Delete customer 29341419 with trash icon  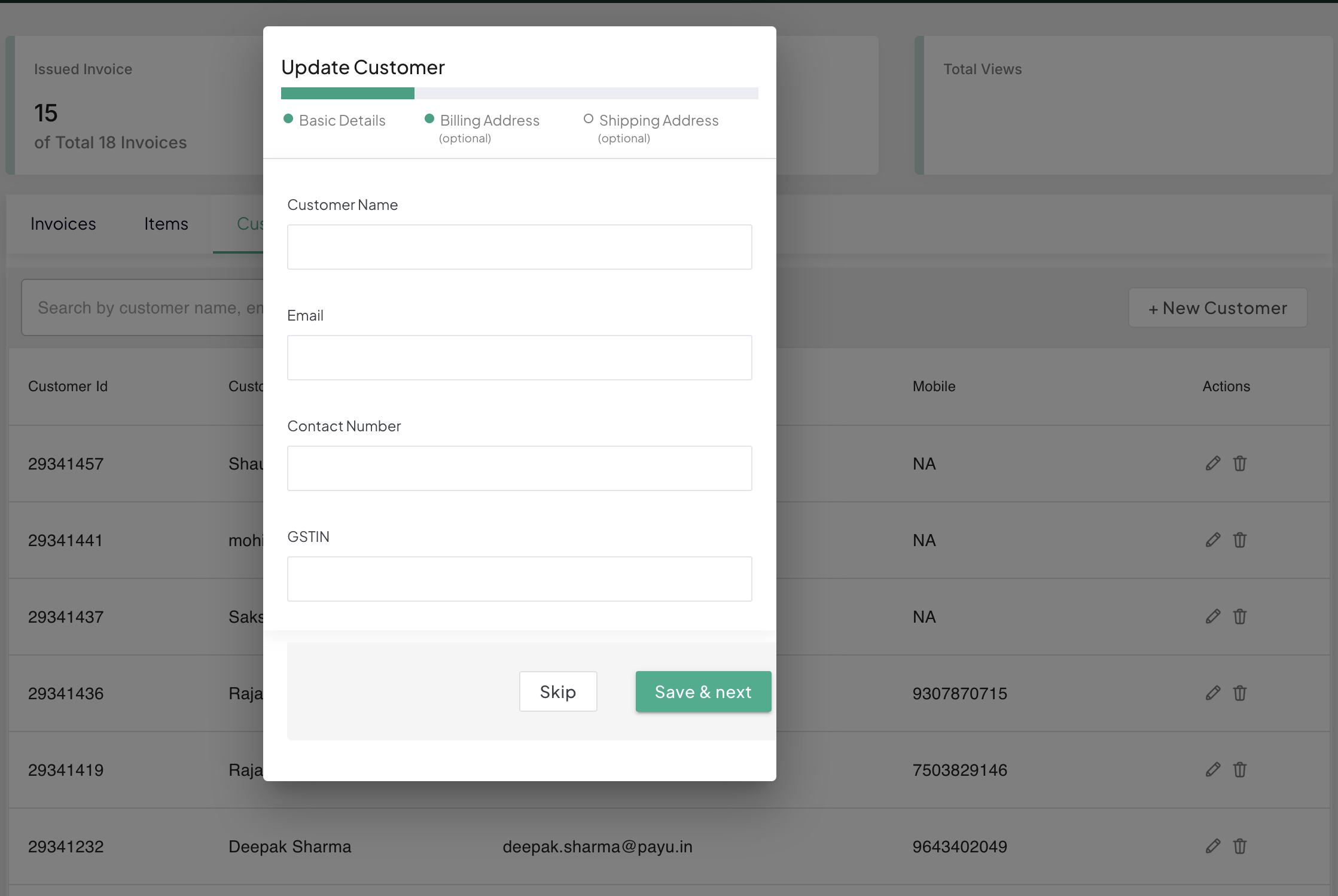(x=1239, y=770)
